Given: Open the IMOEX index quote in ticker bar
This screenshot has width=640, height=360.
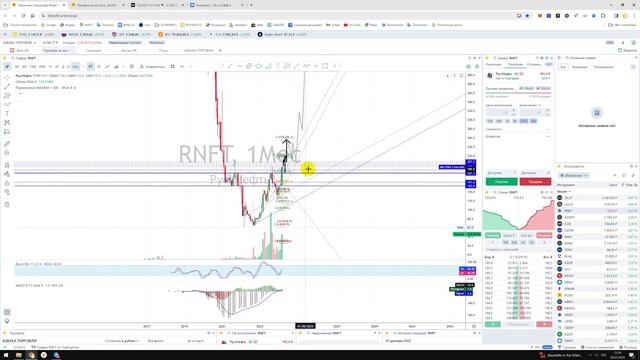Looking at the screenshot, I should click(x=83, y=35).
